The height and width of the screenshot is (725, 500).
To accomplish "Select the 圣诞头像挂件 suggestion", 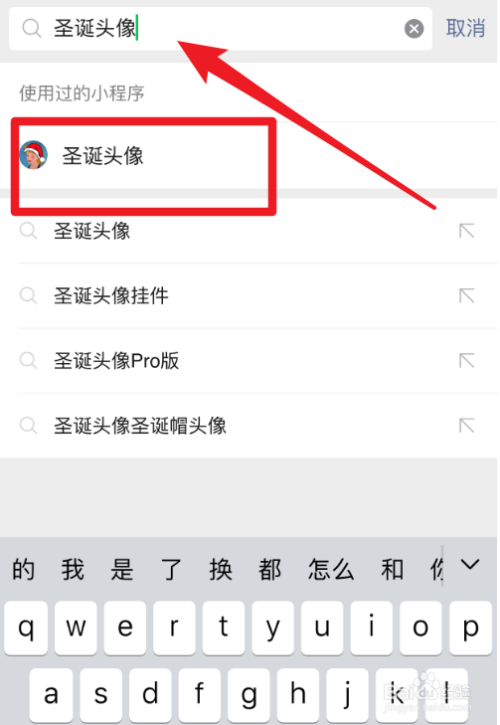I will point(250,296).
